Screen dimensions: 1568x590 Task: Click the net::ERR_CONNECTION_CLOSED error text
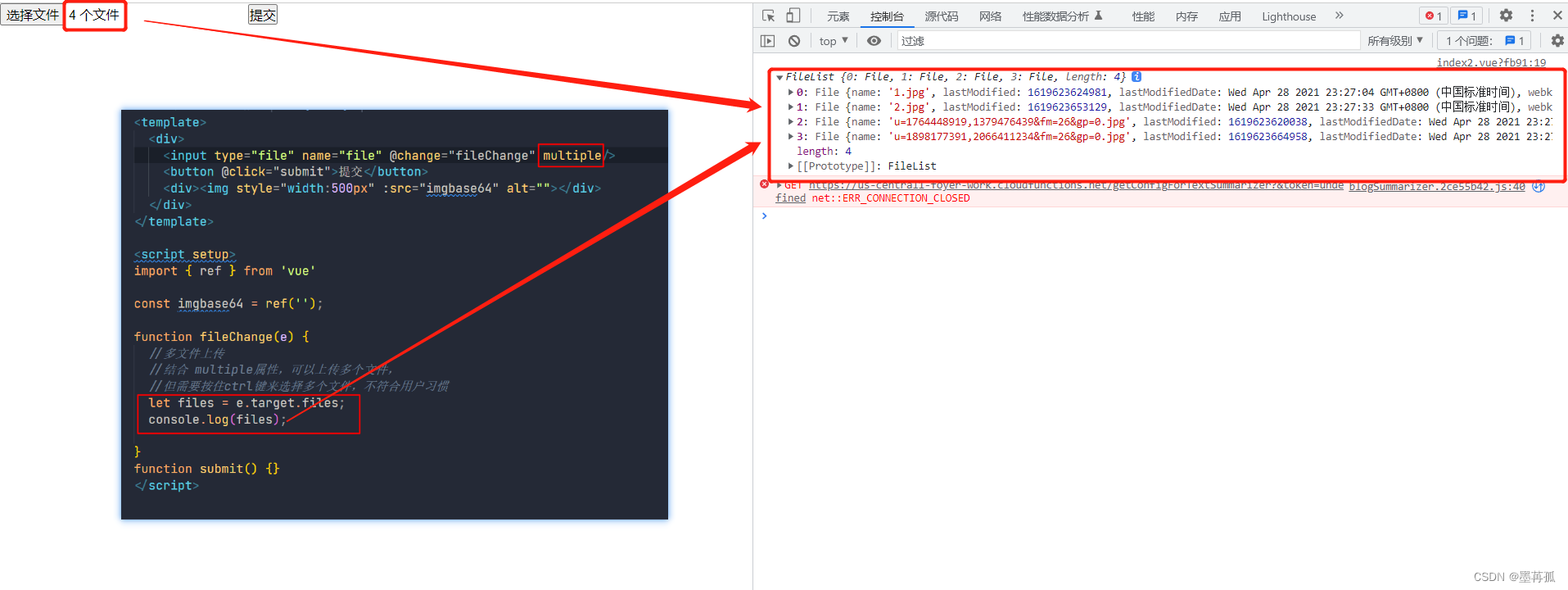891,198
